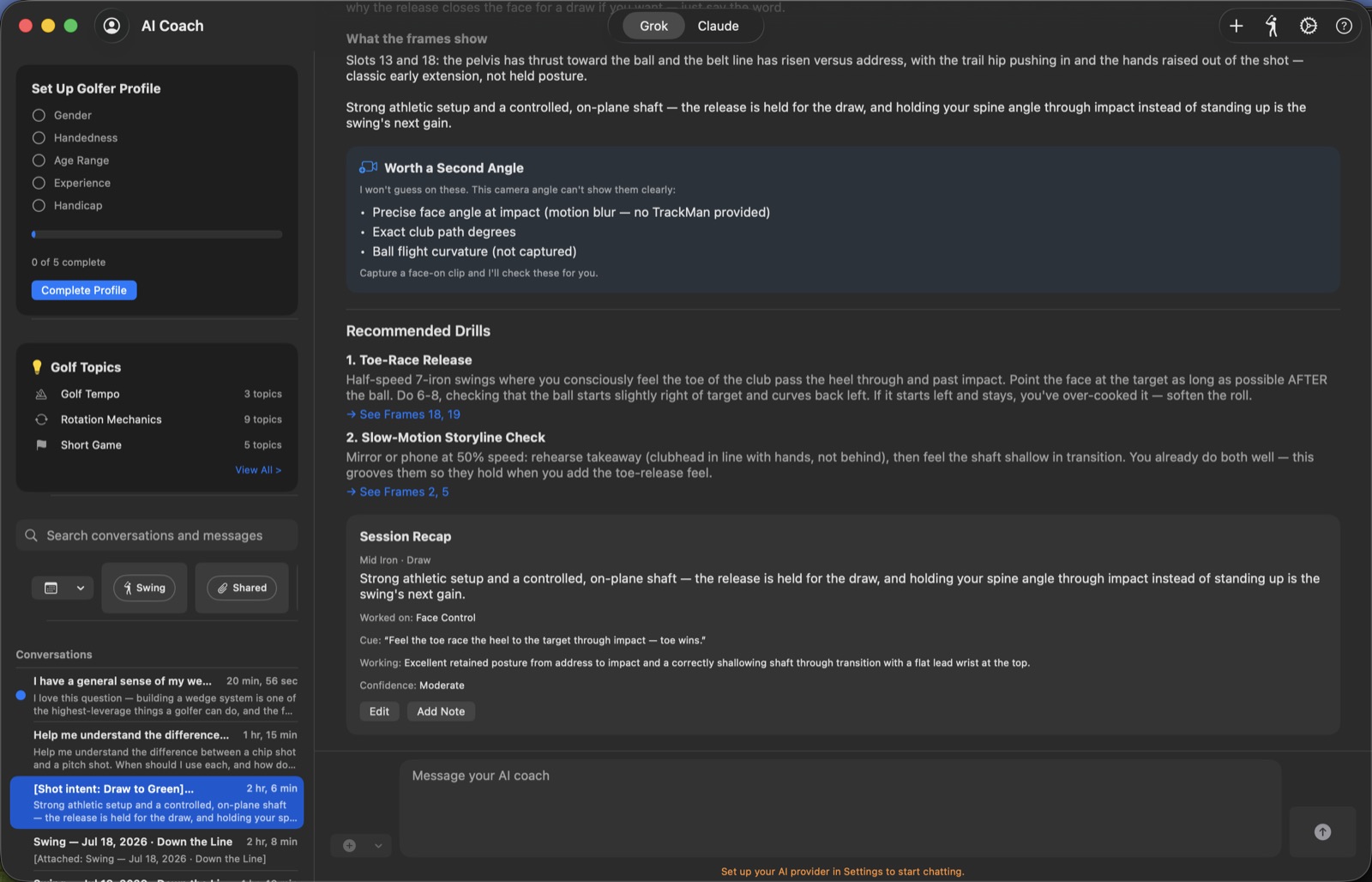Click the 'What the frames show' heading
The width and height of the screenshot is (1372, 882).
pos(417,39)
